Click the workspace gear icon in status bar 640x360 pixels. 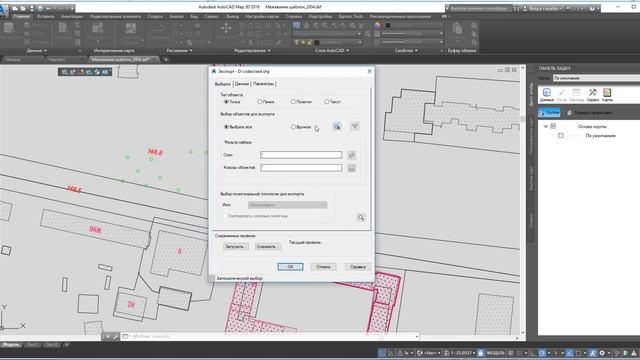coord(602,353)
